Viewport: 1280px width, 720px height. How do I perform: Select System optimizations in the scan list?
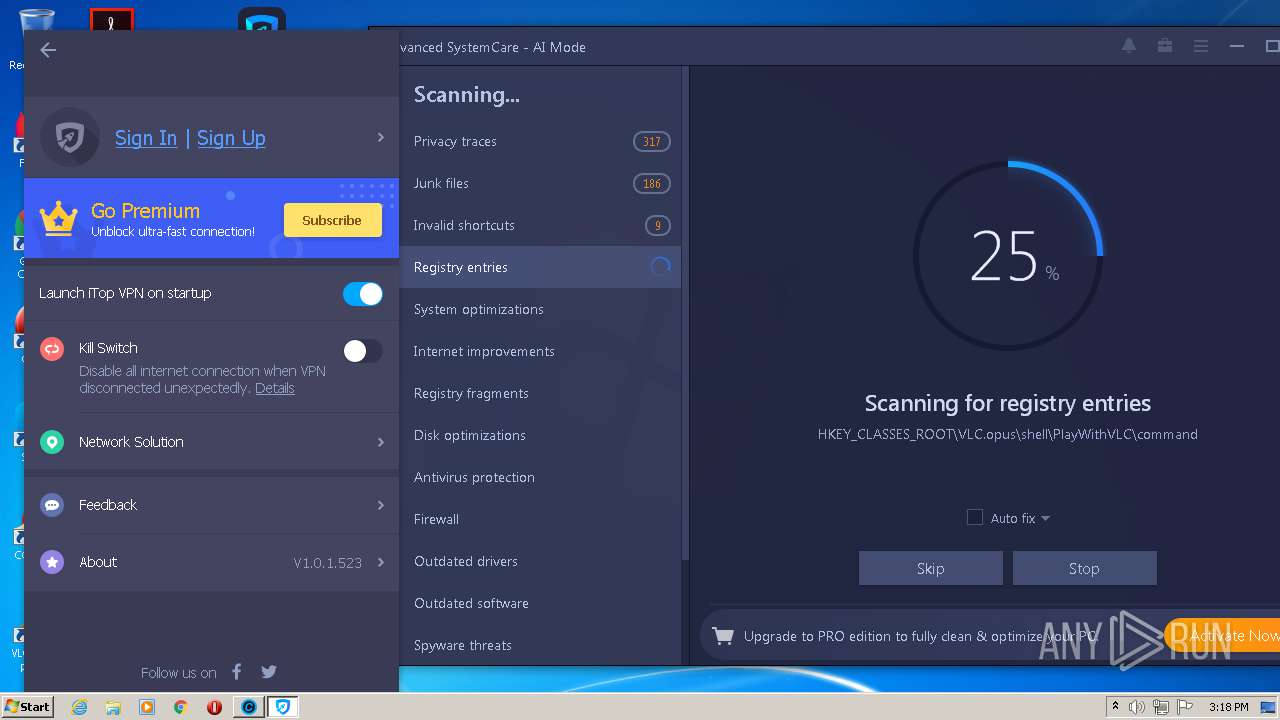pyautogui.click(x=540, y=309)
